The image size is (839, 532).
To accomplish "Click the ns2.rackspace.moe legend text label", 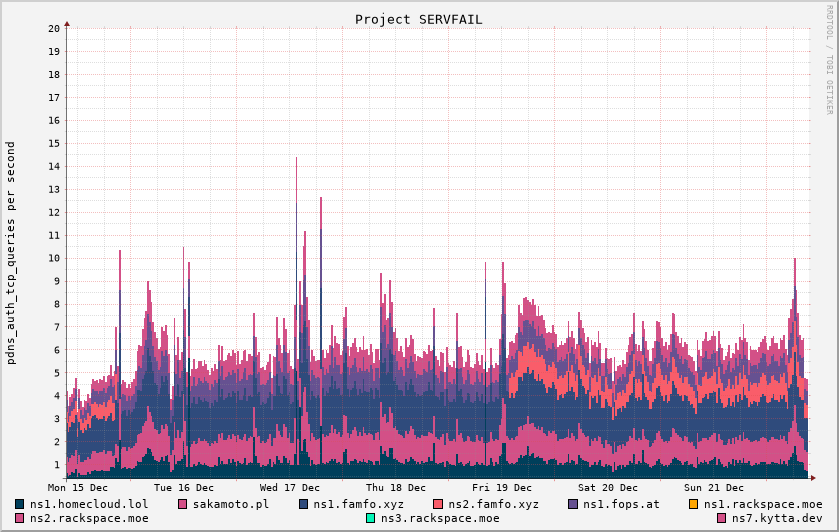I will pos(89,518).
